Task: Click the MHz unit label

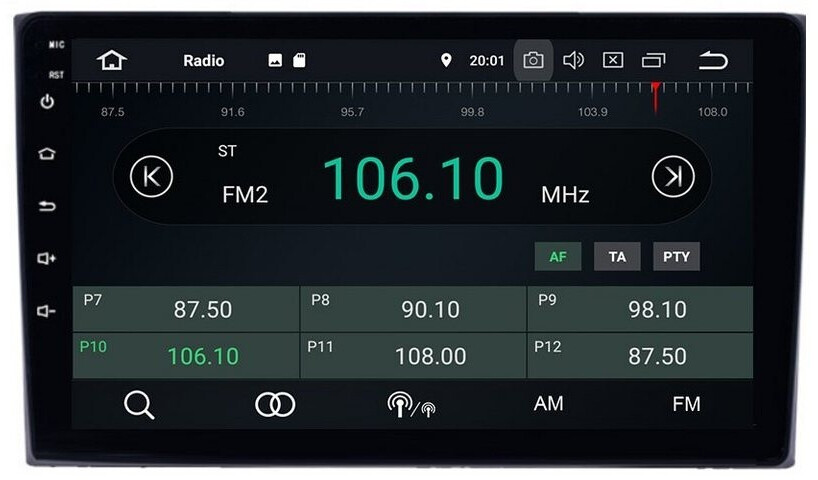Action: tap(565, 195)
